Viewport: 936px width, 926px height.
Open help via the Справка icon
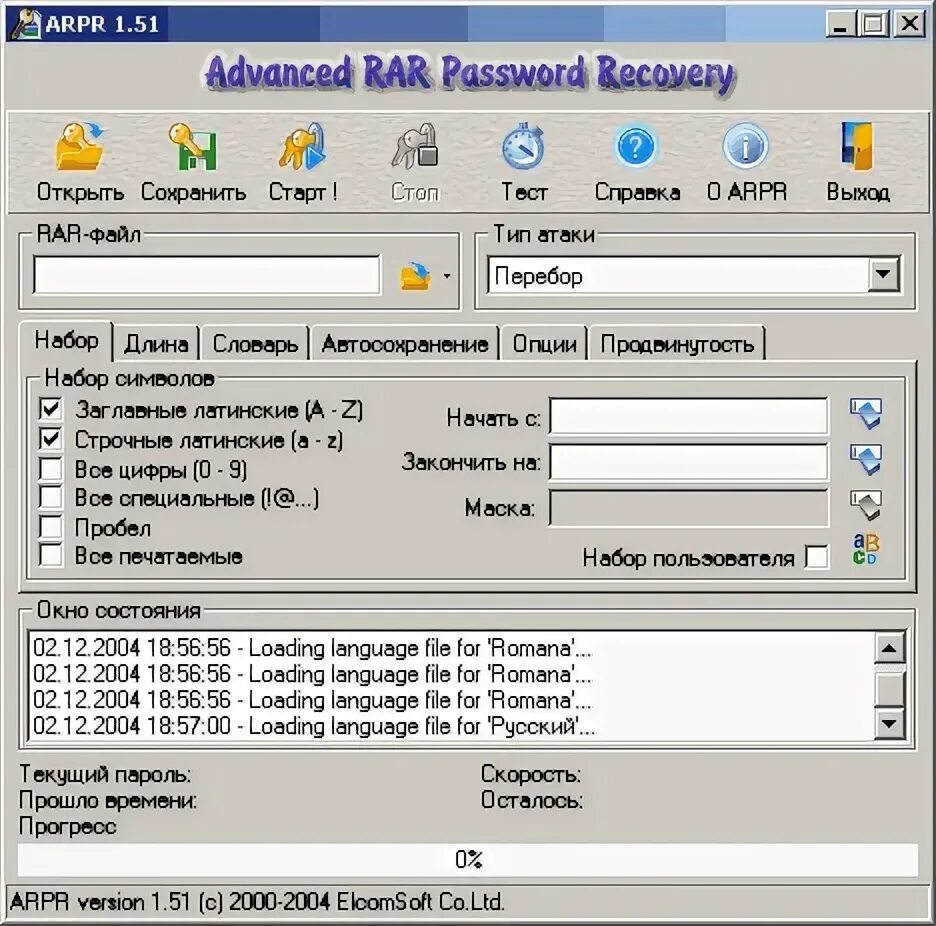click(635, 147)
